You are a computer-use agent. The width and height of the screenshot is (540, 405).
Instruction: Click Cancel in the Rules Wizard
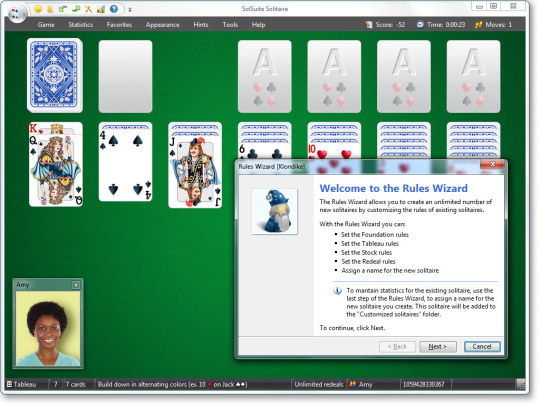(x=482, y=346)
